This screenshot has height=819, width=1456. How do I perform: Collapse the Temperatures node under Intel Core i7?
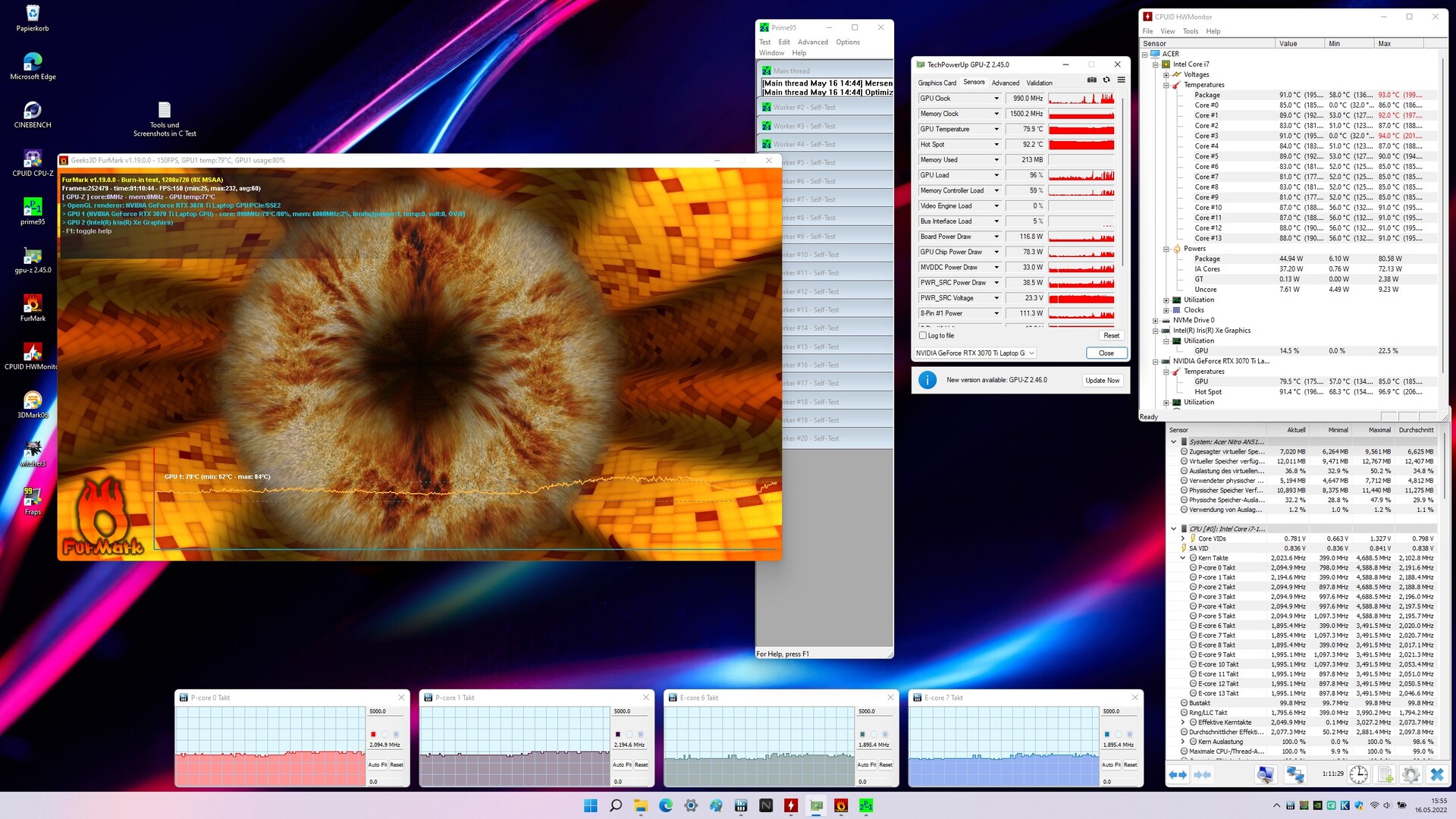coord(1166,85)
